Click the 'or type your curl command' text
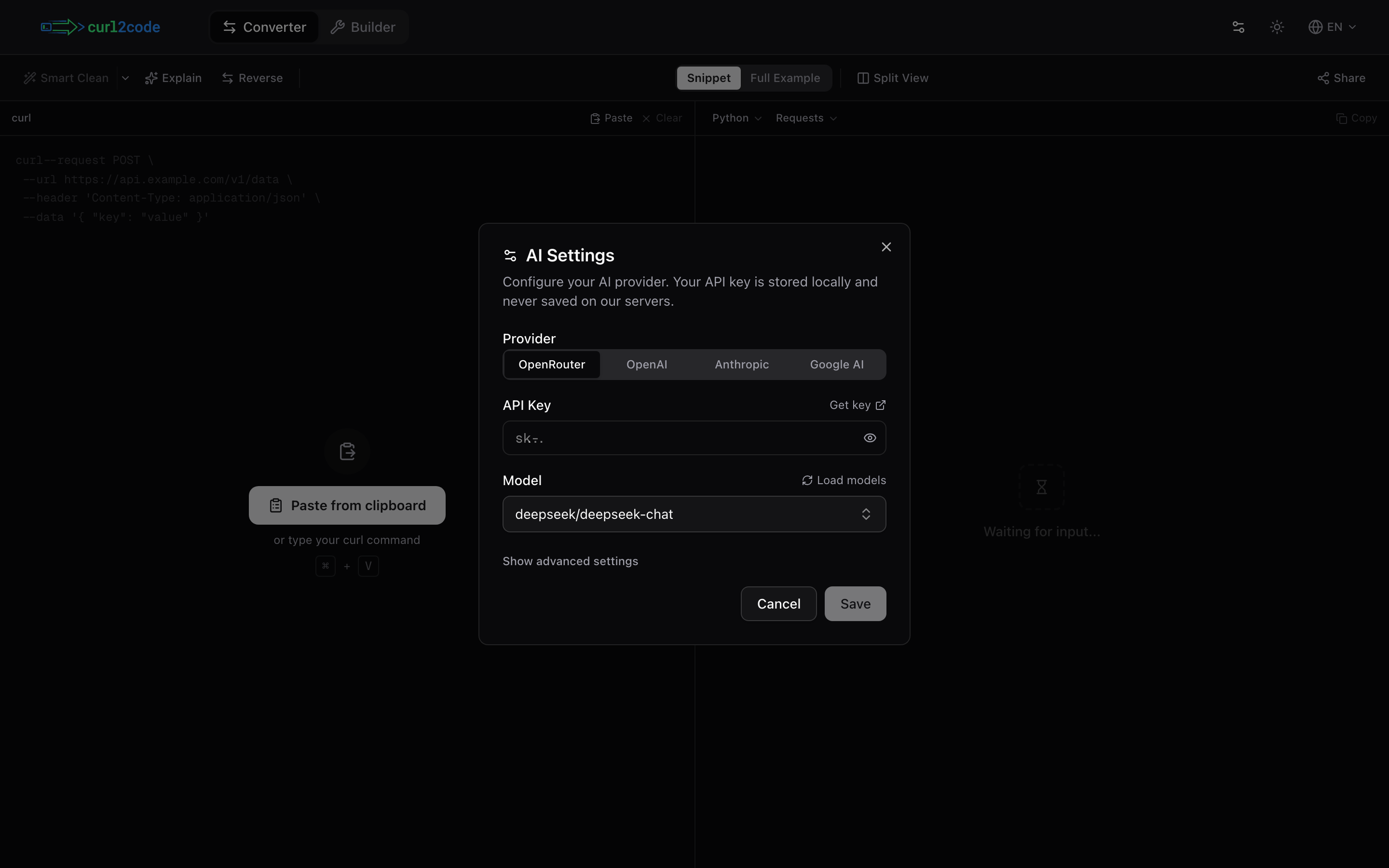Screen dimensions: 1389x868 [x=347, y=540]
